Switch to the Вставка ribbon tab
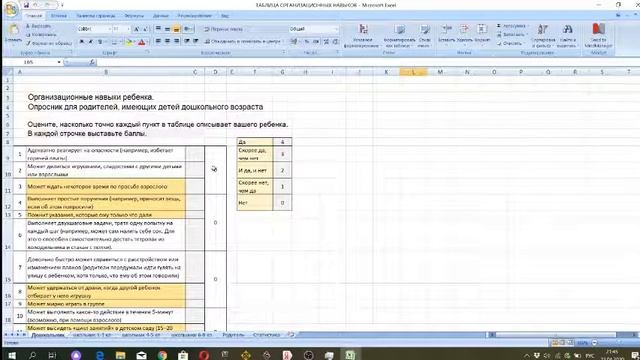640x360 pixels. (x=59, y=16)
